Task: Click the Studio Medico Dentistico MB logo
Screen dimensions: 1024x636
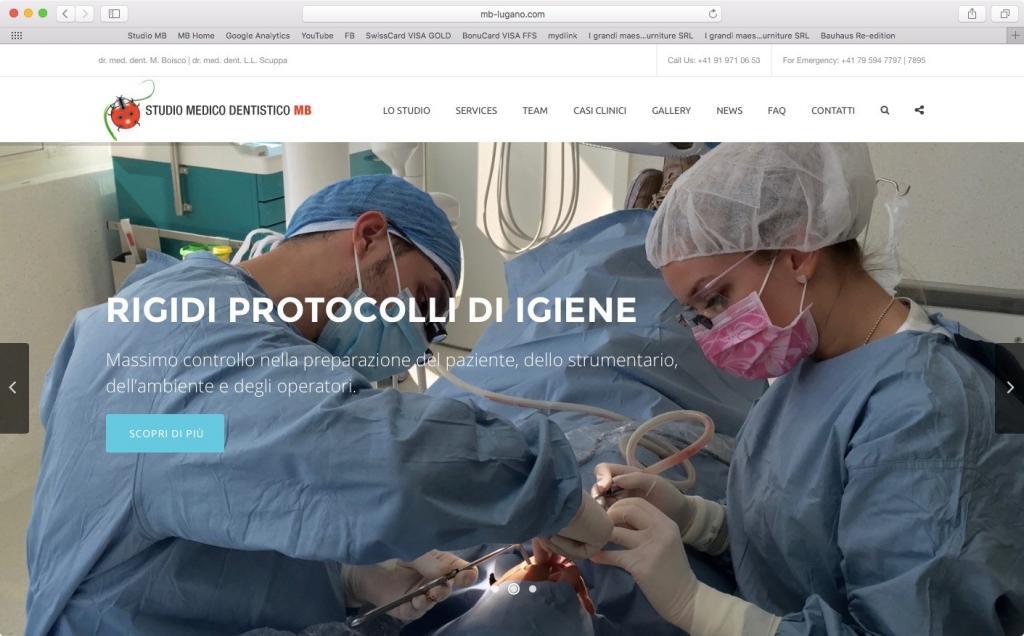Action: click(x=208, y=110)
